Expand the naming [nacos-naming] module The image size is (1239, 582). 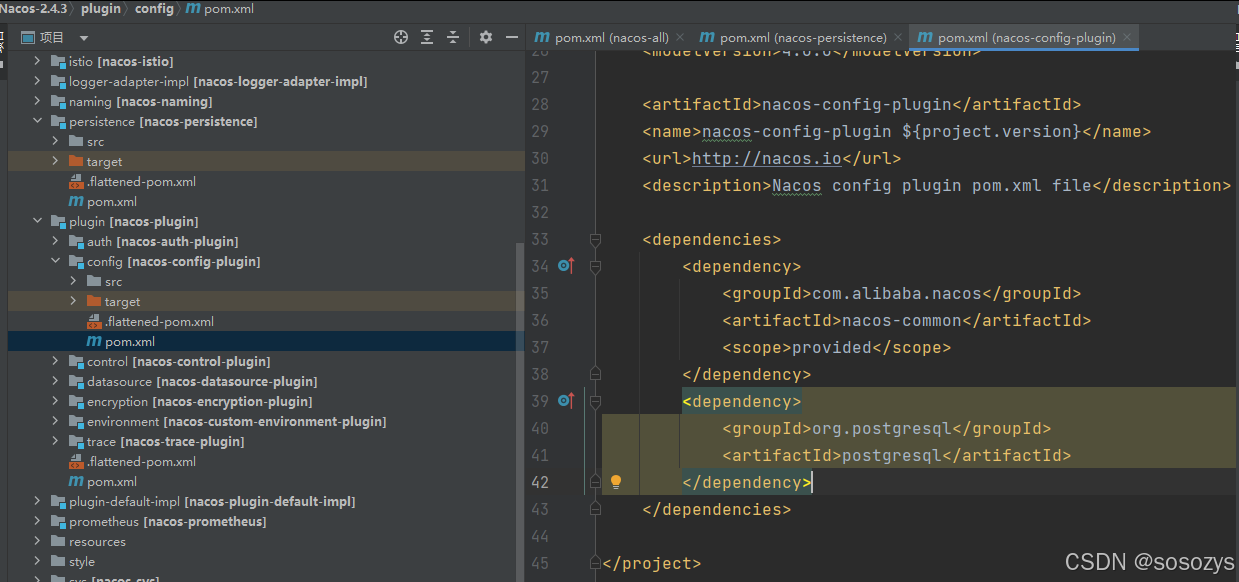38,101
